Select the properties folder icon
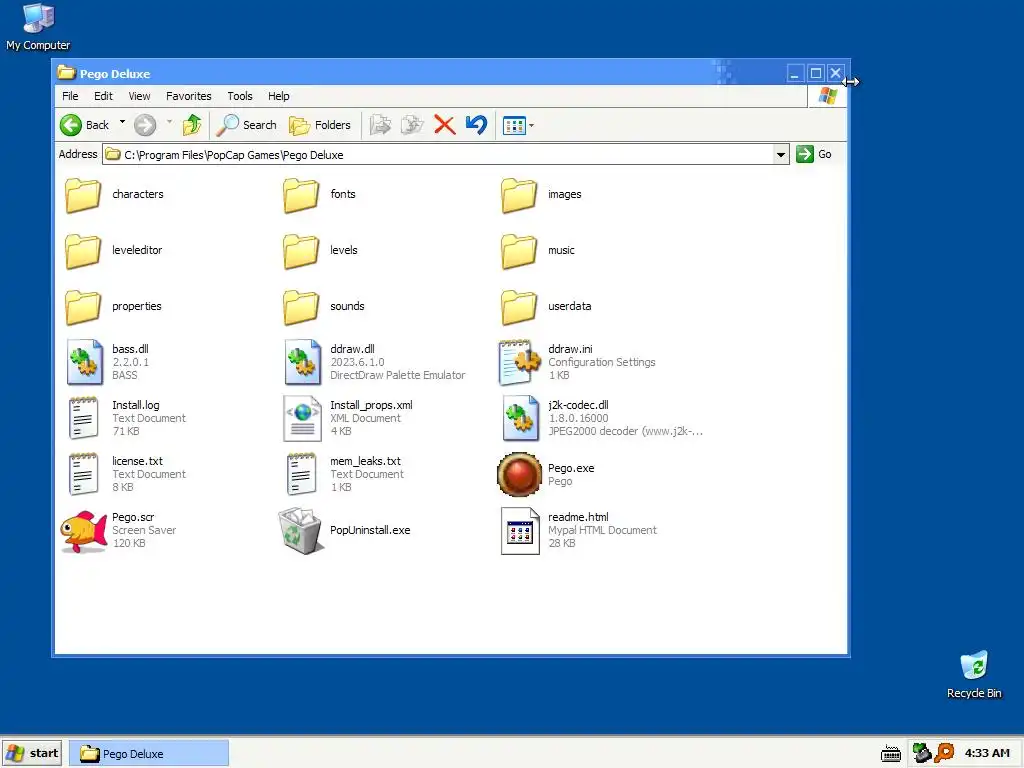The height and width of the screenshot is (768, 1024). [x=83, y=308]
